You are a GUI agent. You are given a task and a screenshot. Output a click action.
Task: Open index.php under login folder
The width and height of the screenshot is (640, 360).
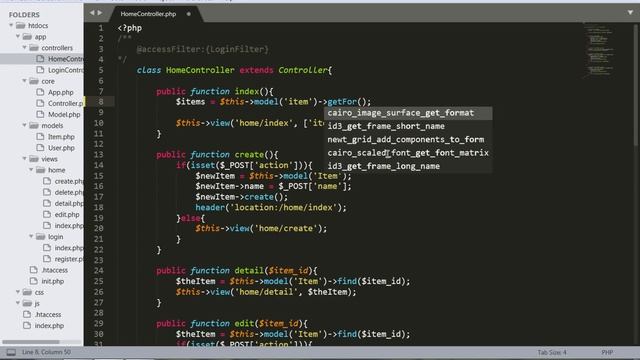[69, 247]
